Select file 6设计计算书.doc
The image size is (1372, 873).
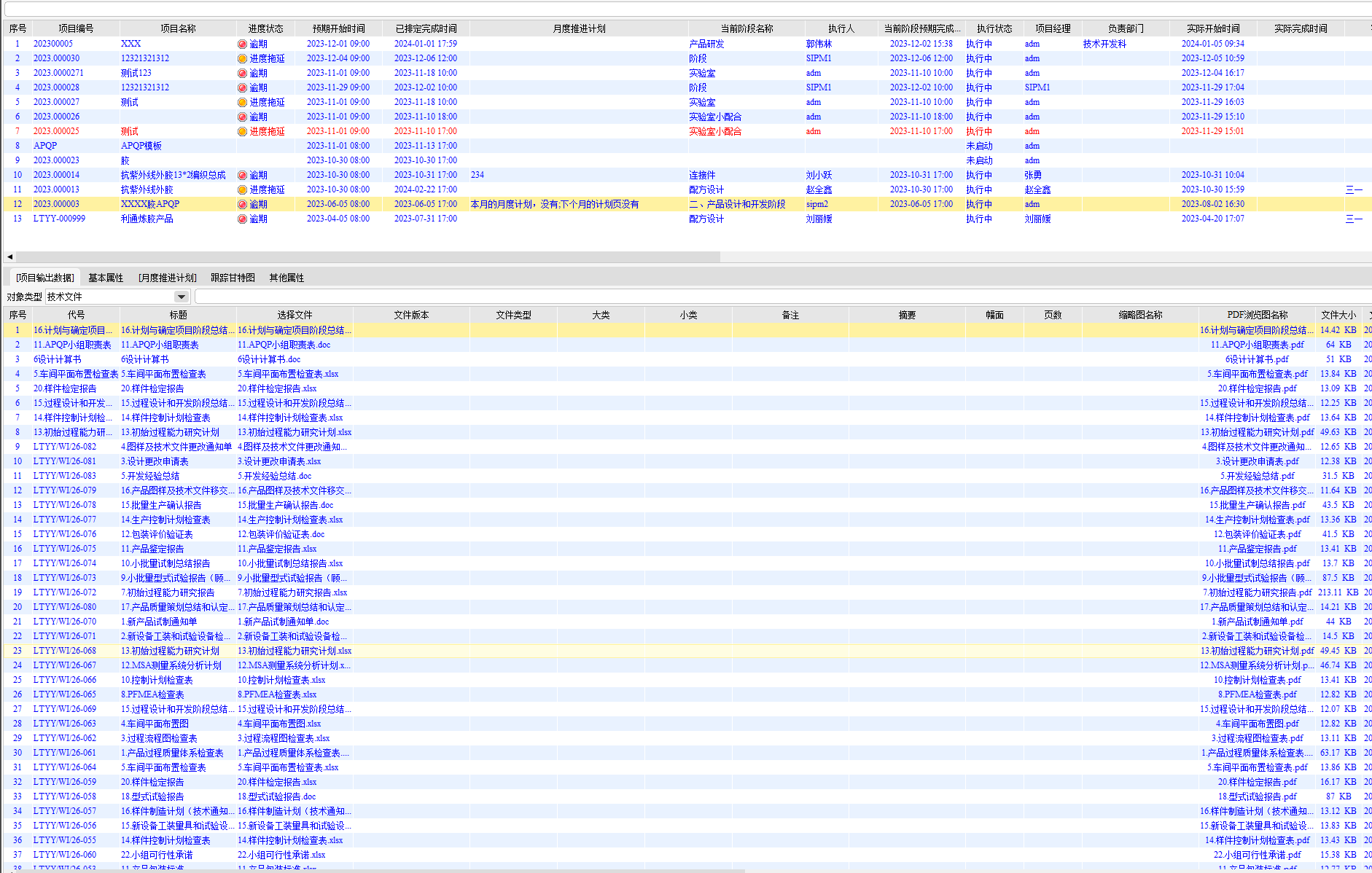pos(269,359)
